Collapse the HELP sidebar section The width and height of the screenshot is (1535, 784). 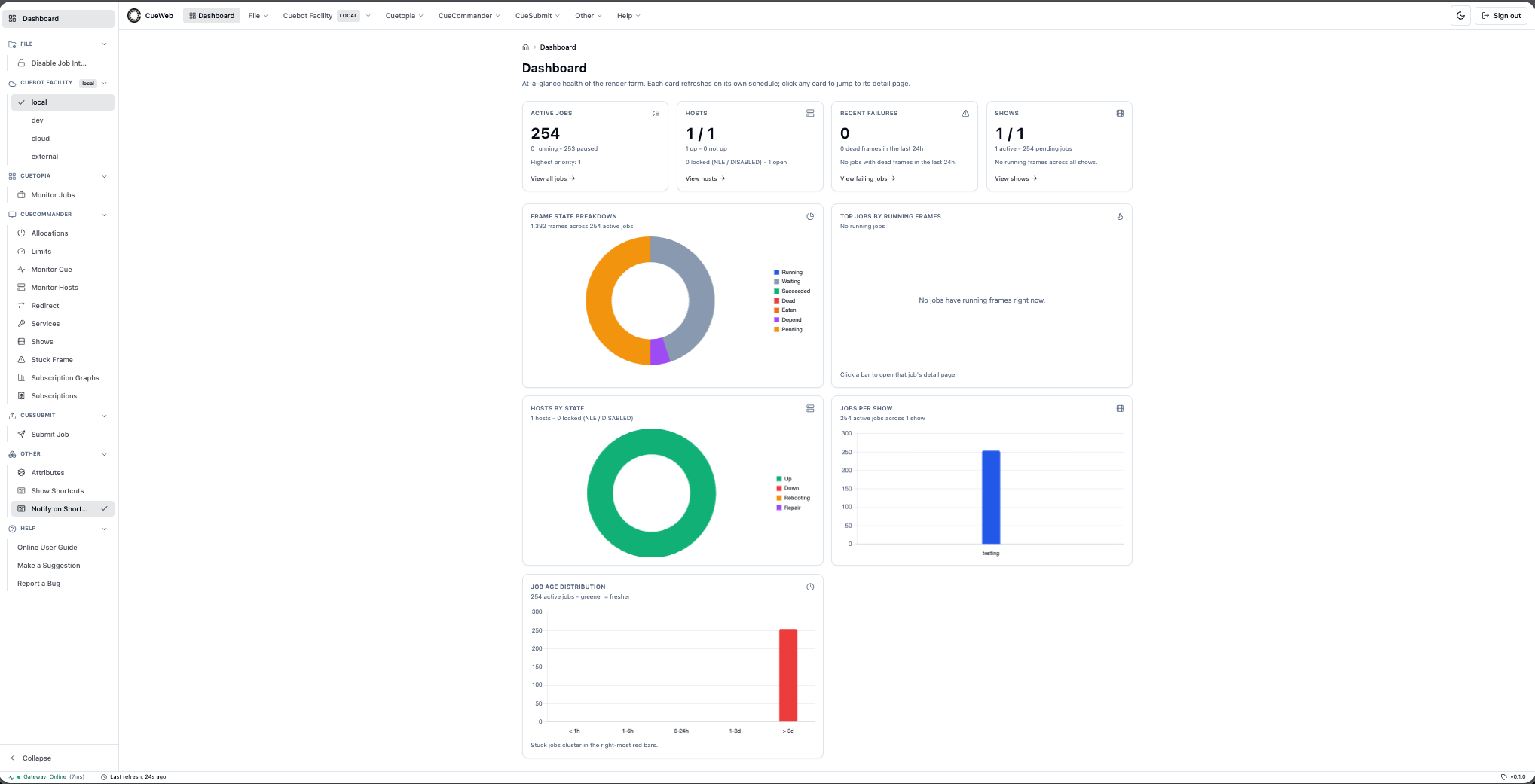pyautogui.click(x=104, y=529)
